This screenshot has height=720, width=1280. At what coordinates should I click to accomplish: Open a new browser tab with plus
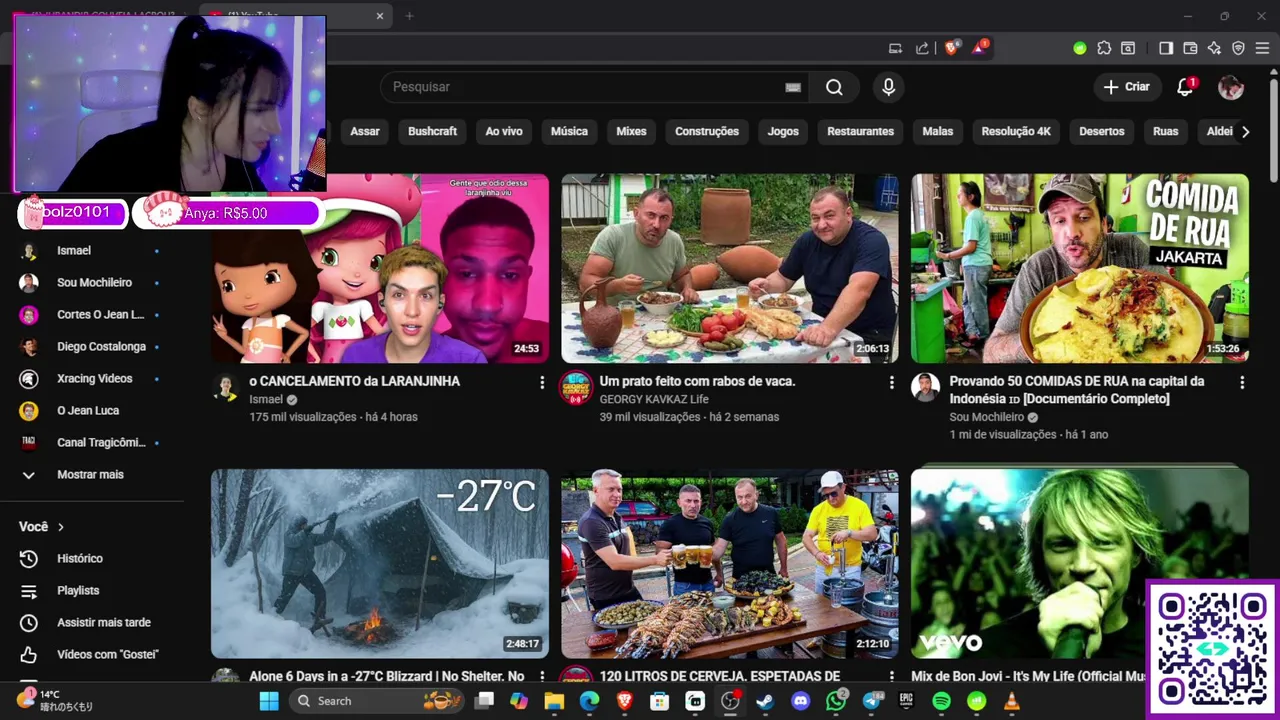click(409, 16)
